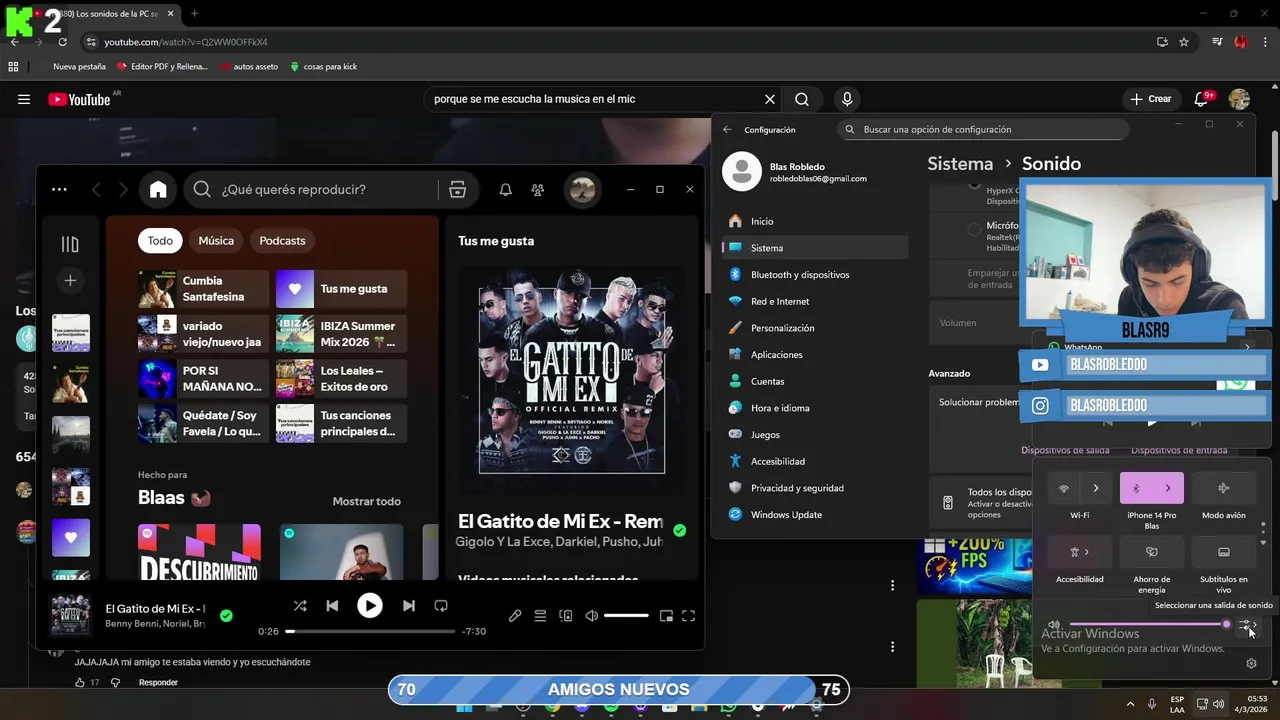Skip to next track
Image resolution: width=1280 pixels, height=720 pixels.
(x=408, y=605)
